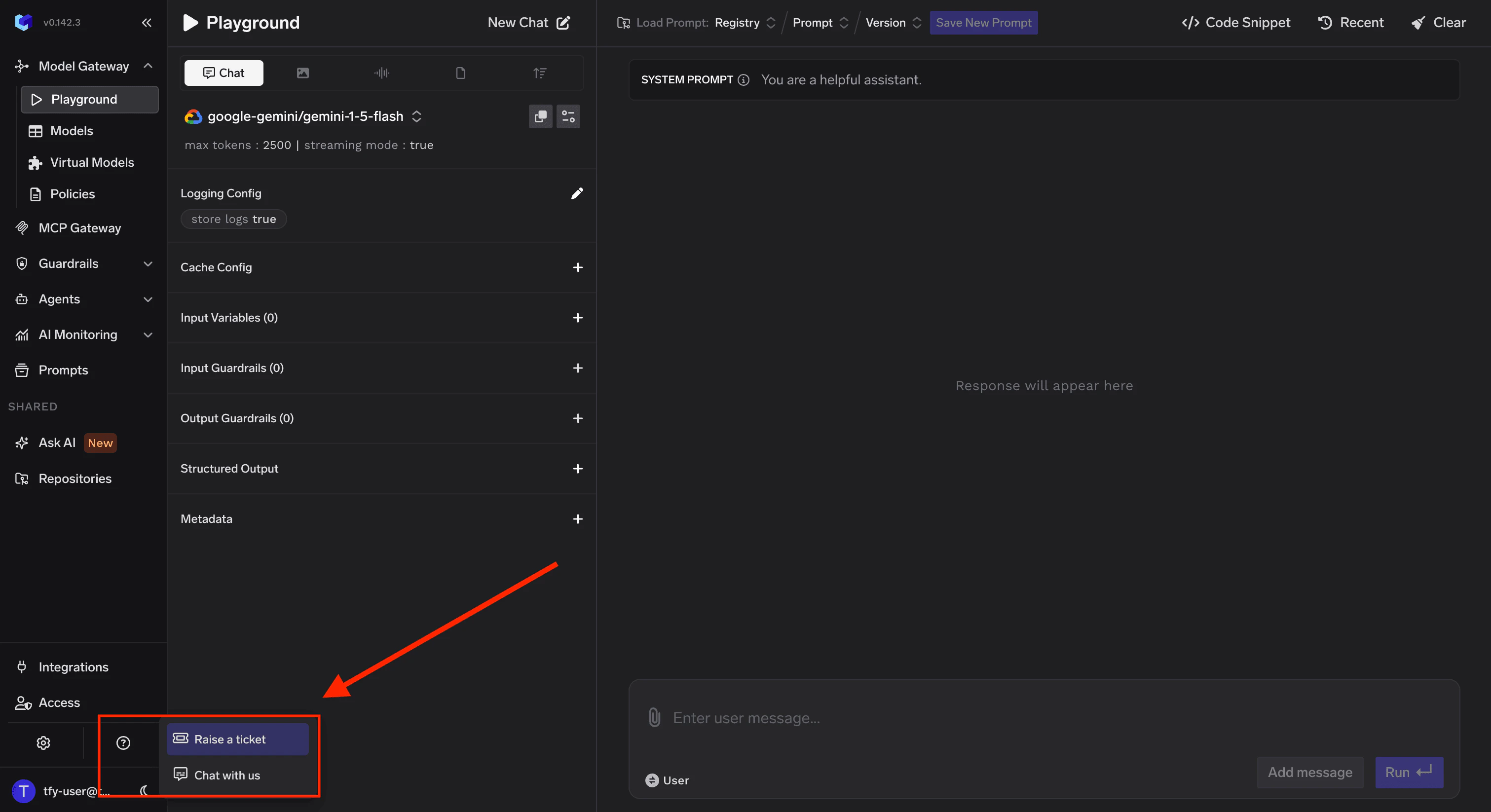1491x812 pixels.
Task: Open Access settings
Action: tap(47, 702)
